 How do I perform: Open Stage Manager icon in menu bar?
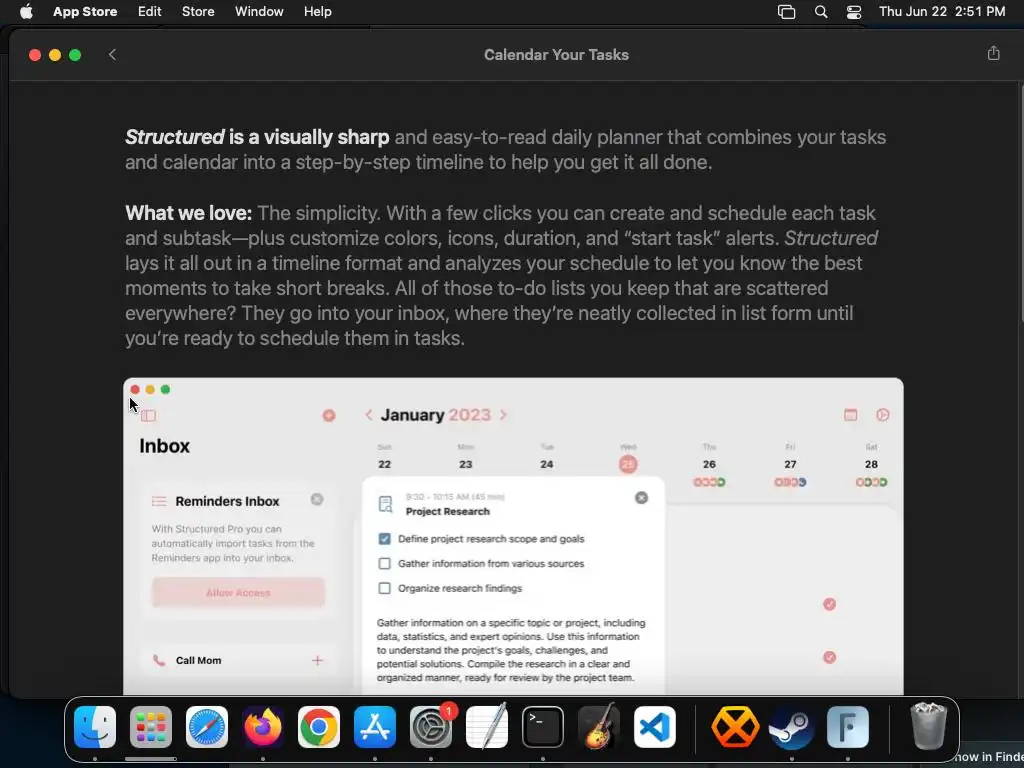click(x=786, y=12)
